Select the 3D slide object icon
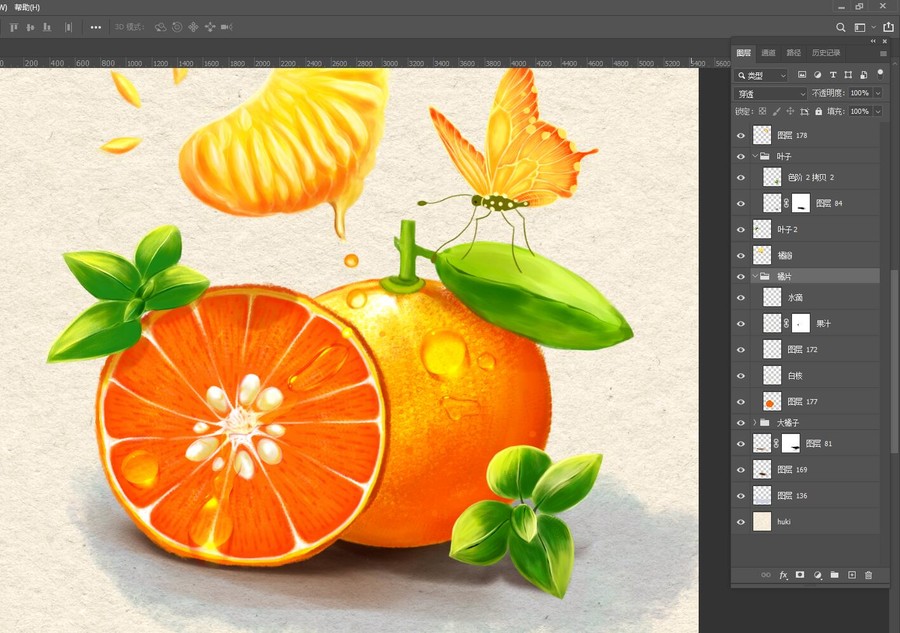This screenshot has width=900, height=633. 210,27
